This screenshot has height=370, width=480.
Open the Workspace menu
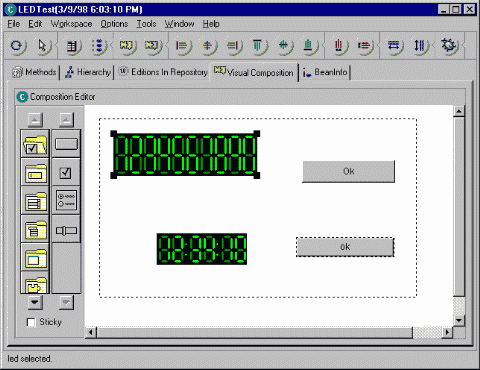pos(71,24)
